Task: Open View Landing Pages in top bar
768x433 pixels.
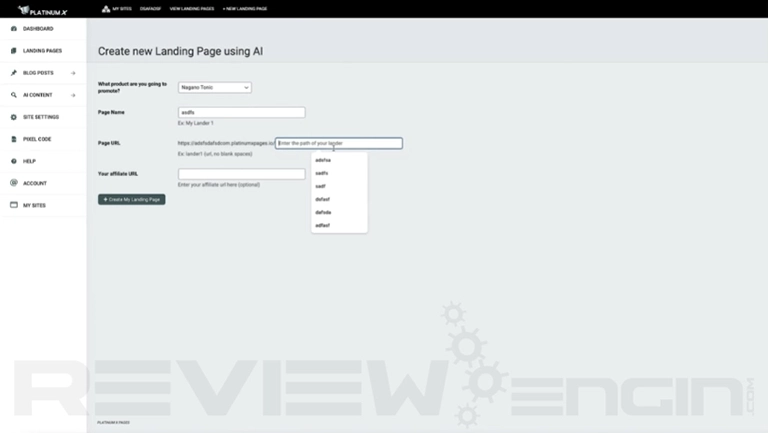Action: 192,8
